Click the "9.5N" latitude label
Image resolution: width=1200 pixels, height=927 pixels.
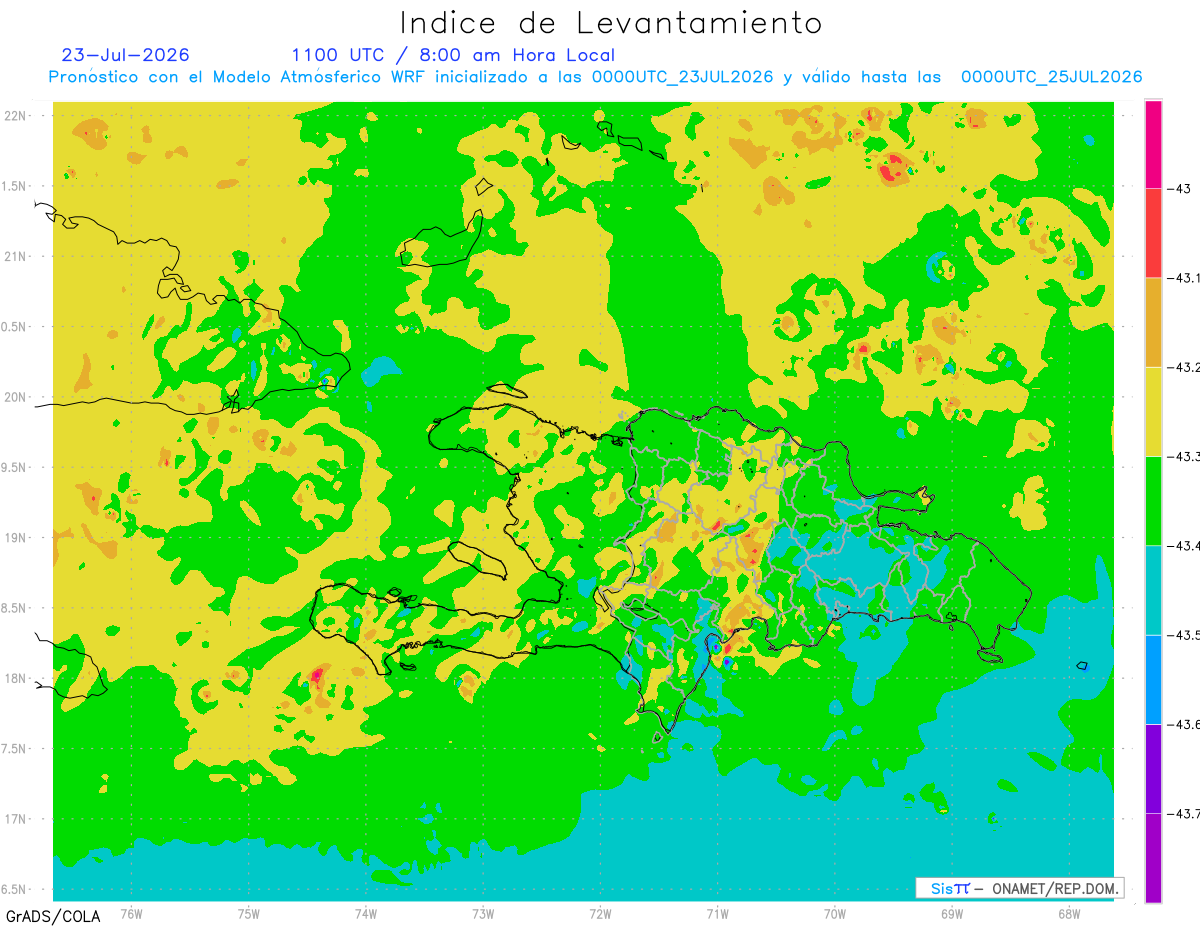(x=15, y=467)
